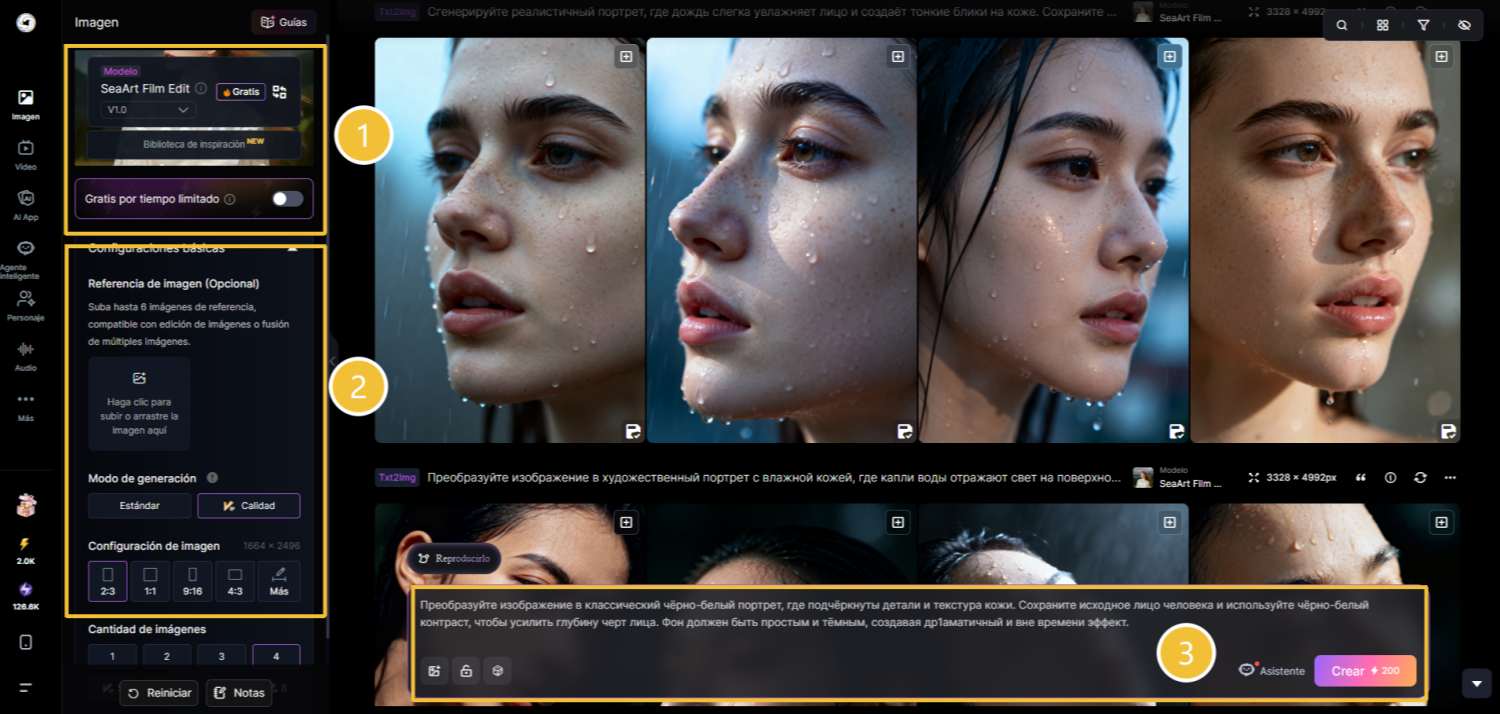Open the Video section in sidebar
1500x714 pixels.
[26, 154]
